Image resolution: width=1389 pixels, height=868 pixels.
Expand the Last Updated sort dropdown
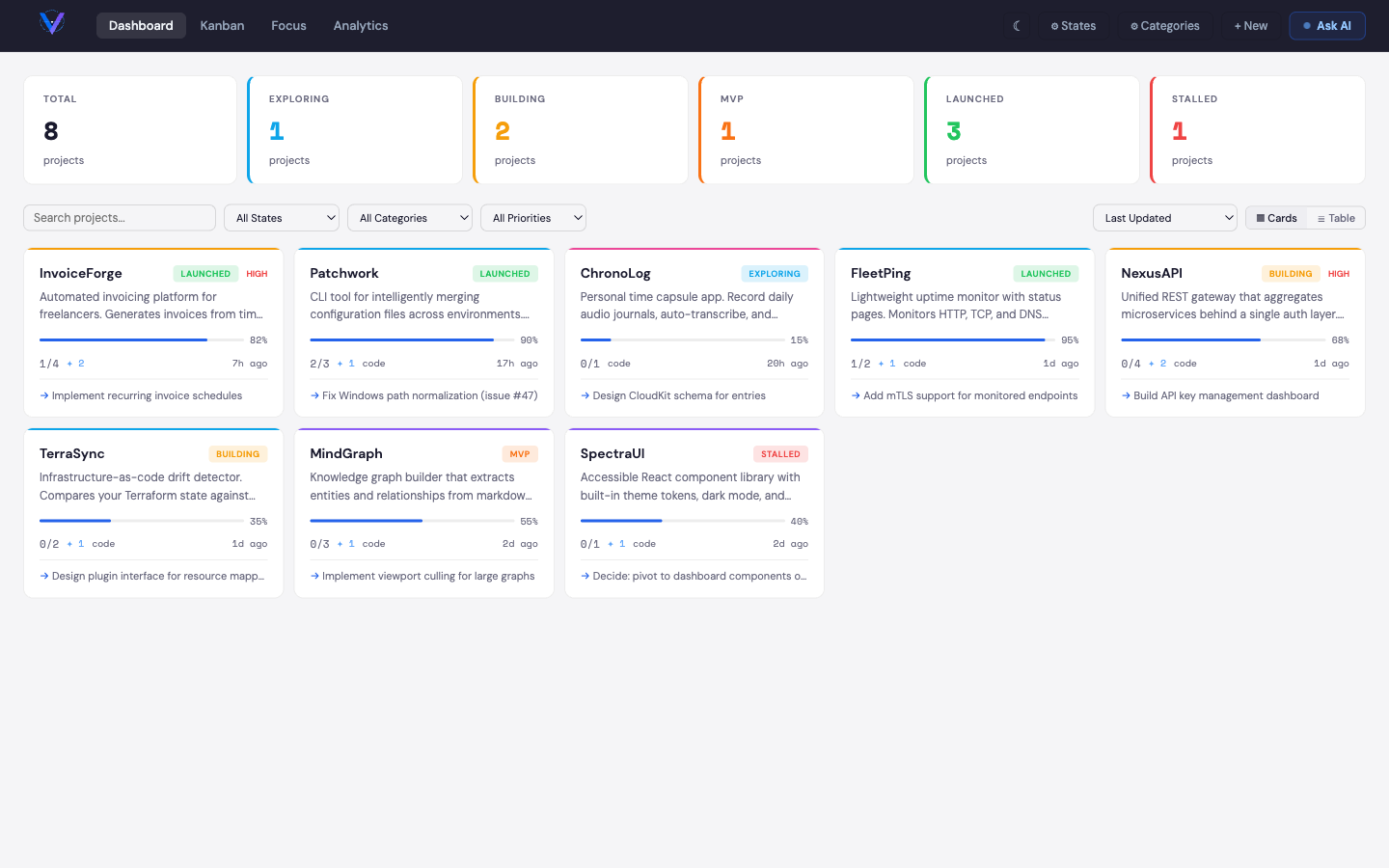click(x=1164, y=218)
